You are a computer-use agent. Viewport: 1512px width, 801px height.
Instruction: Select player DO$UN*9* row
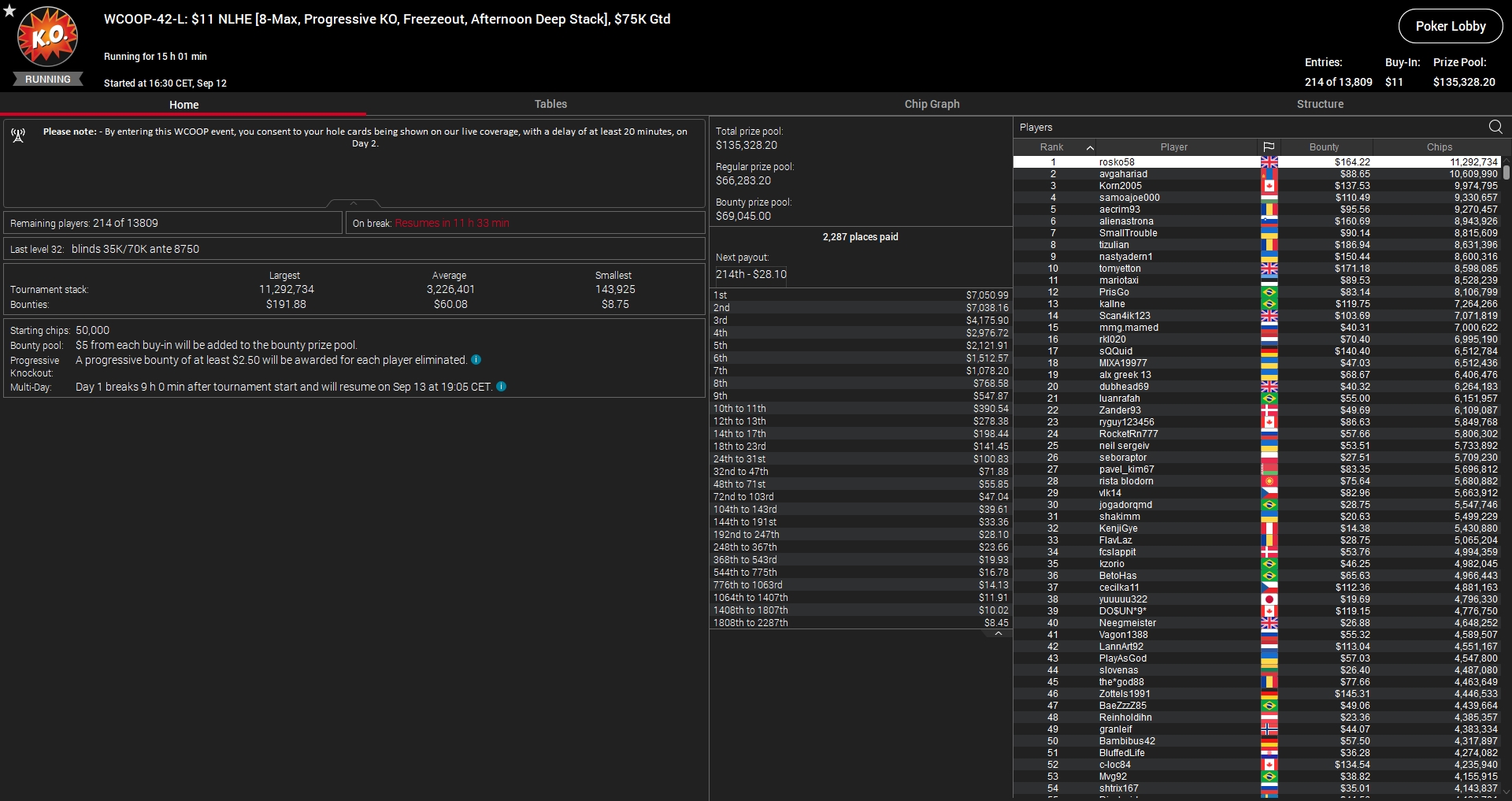click(x=1257, y=611)
